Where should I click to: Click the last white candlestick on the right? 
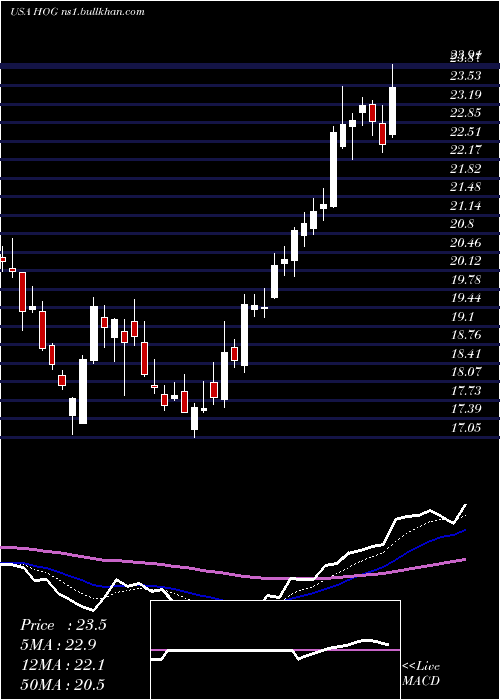(x=393, y=111)
